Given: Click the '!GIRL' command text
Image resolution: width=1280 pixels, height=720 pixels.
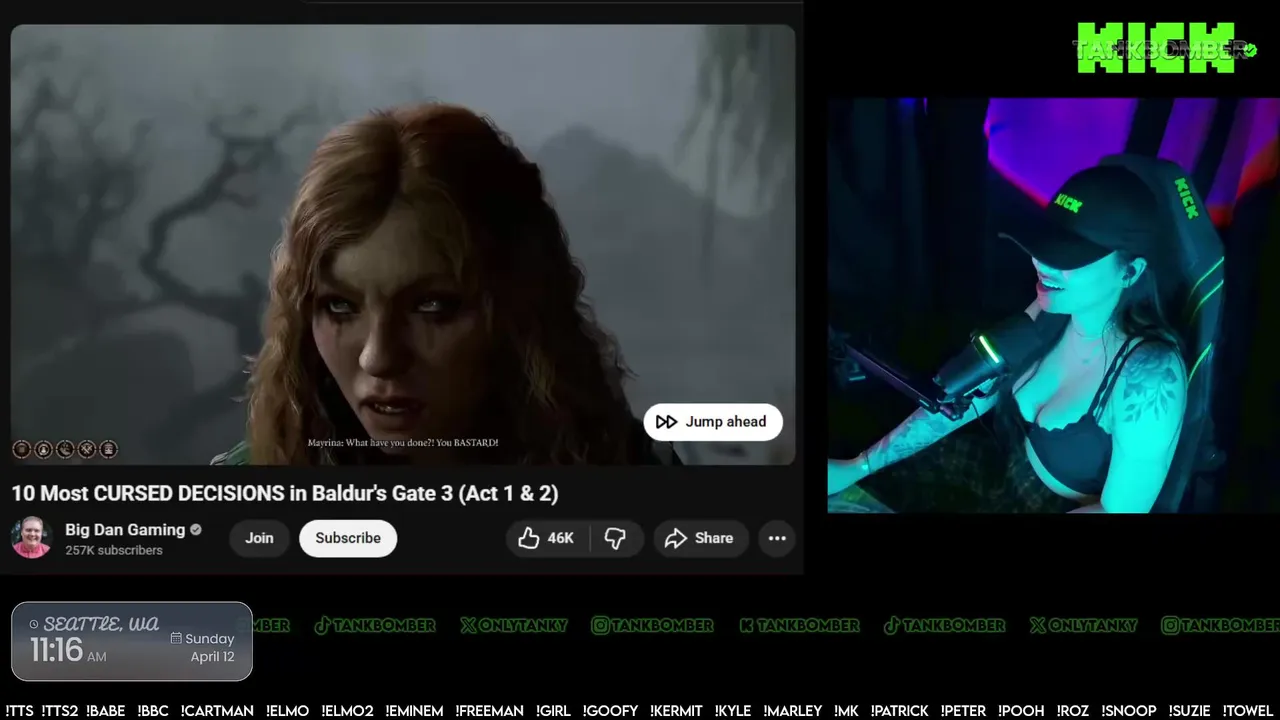Looking at the screenshot, I should [553, 711].
